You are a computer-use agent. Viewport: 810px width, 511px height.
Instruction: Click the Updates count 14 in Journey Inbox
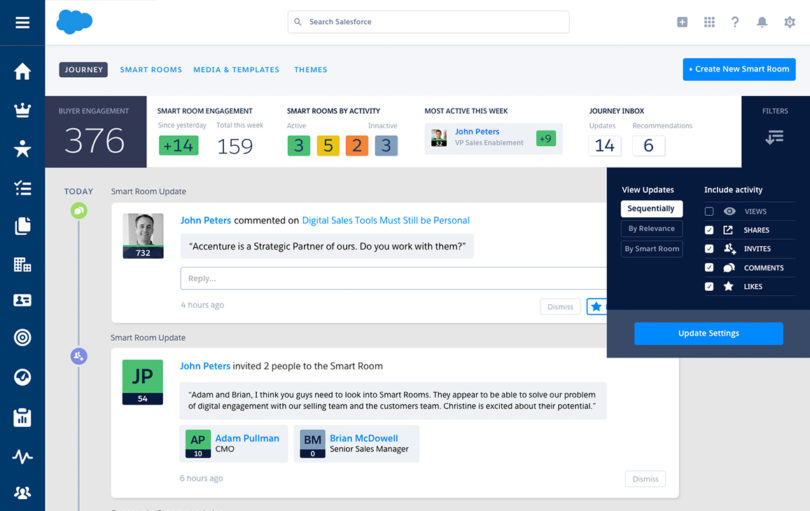(x=604, y=146)
